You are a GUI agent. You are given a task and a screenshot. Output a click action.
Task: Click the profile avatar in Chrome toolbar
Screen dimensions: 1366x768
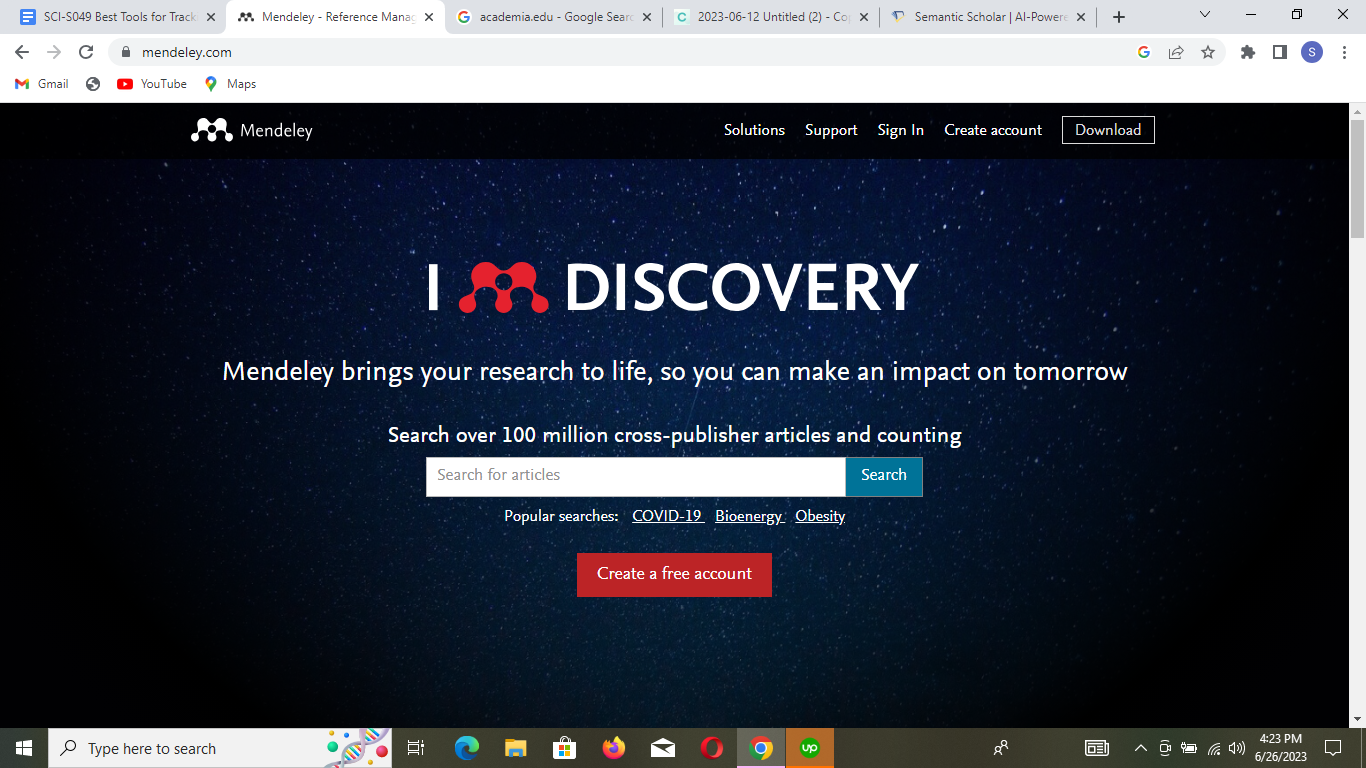tap(1312, 52)
